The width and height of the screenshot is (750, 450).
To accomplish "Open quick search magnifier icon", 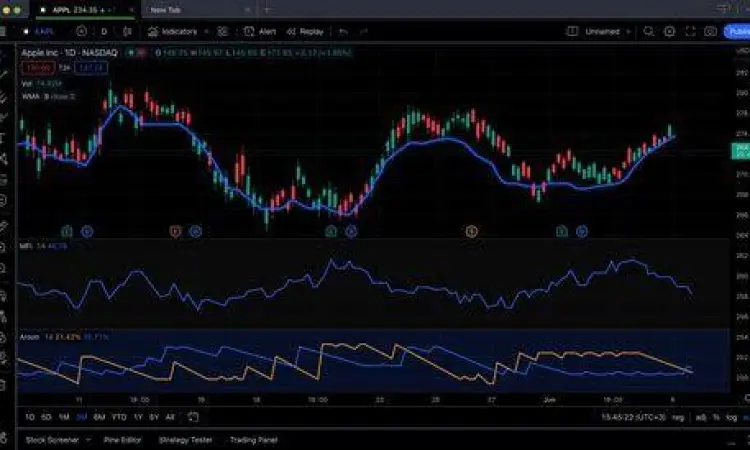I will point(649,32).
